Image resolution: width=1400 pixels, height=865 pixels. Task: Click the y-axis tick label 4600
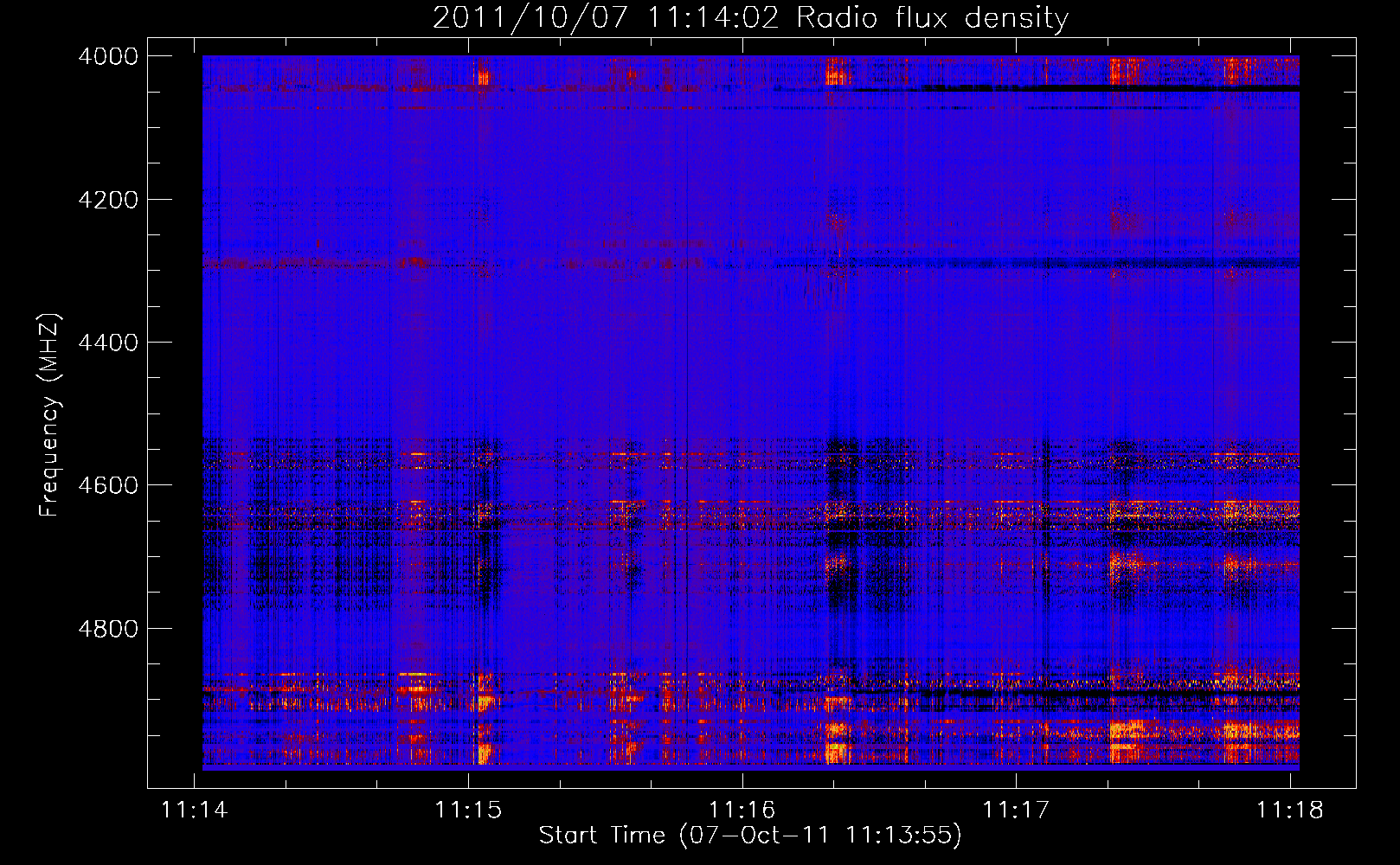click(x=108, y=485)
